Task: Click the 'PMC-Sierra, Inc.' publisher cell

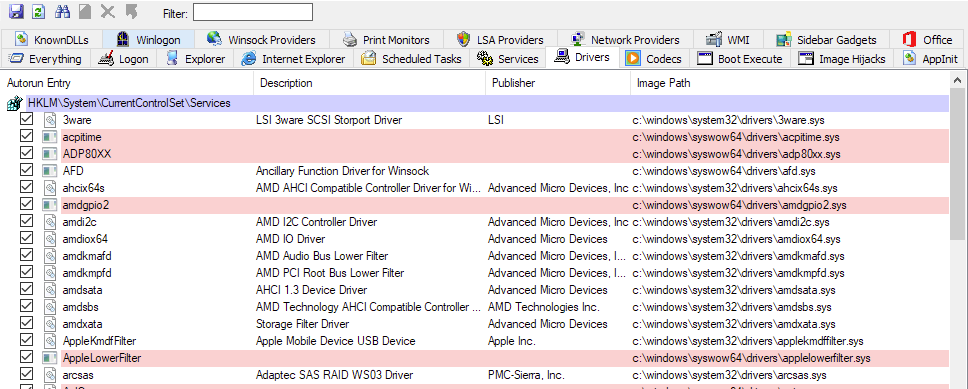Action: click(526, 375)
